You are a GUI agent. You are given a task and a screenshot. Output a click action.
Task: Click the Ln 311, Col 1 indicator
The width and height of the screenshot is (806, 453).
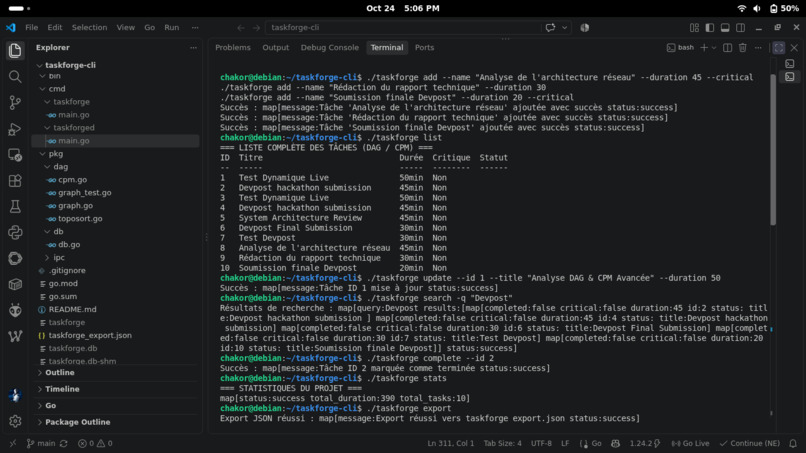451,443
